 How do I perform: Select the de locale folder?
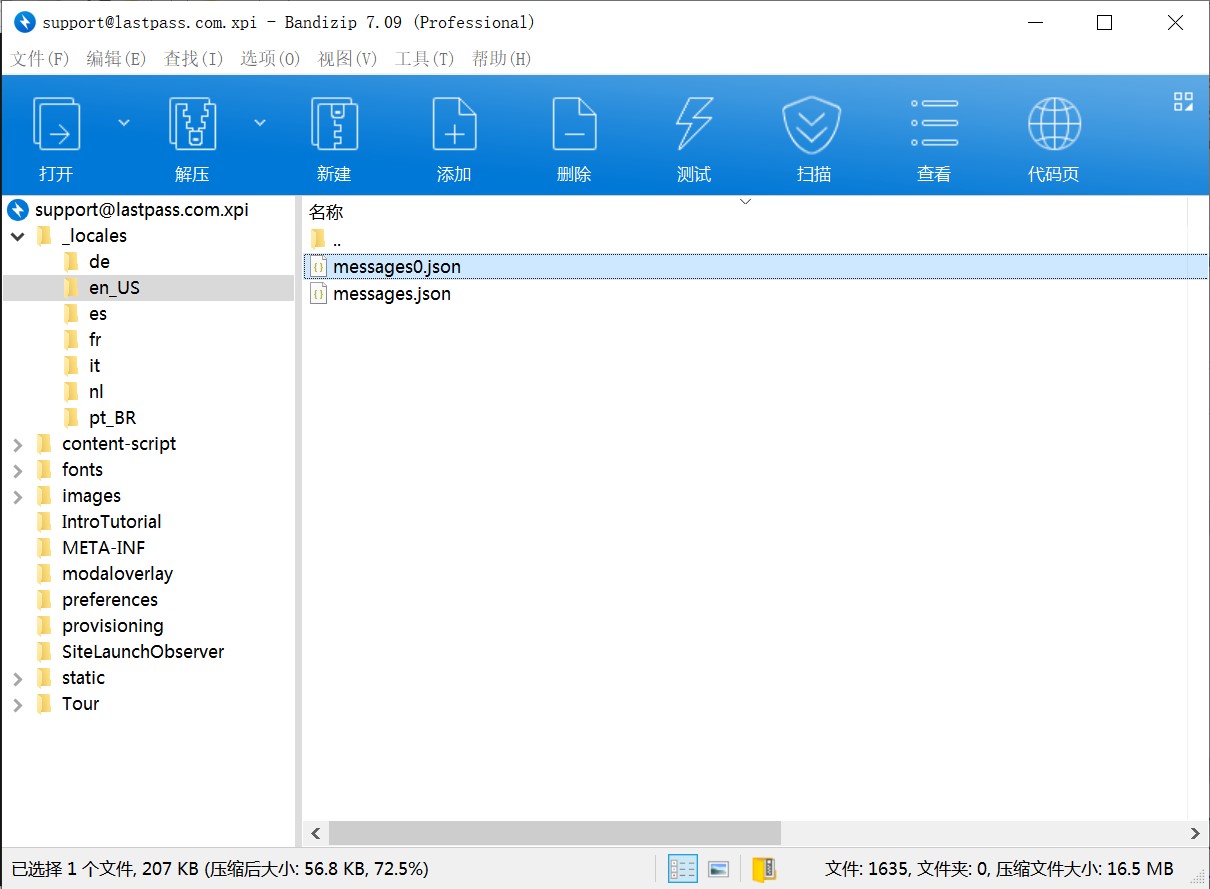pyautogui.click(x=99, y=262)
